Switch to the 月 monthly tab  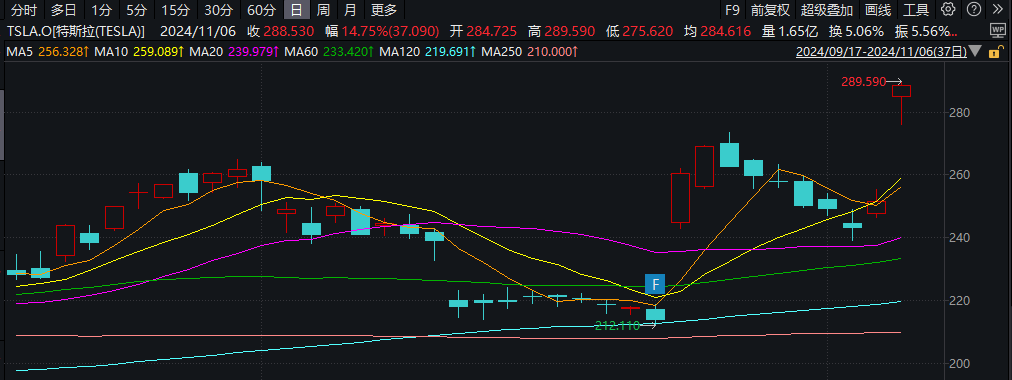(x=350, y=10)
